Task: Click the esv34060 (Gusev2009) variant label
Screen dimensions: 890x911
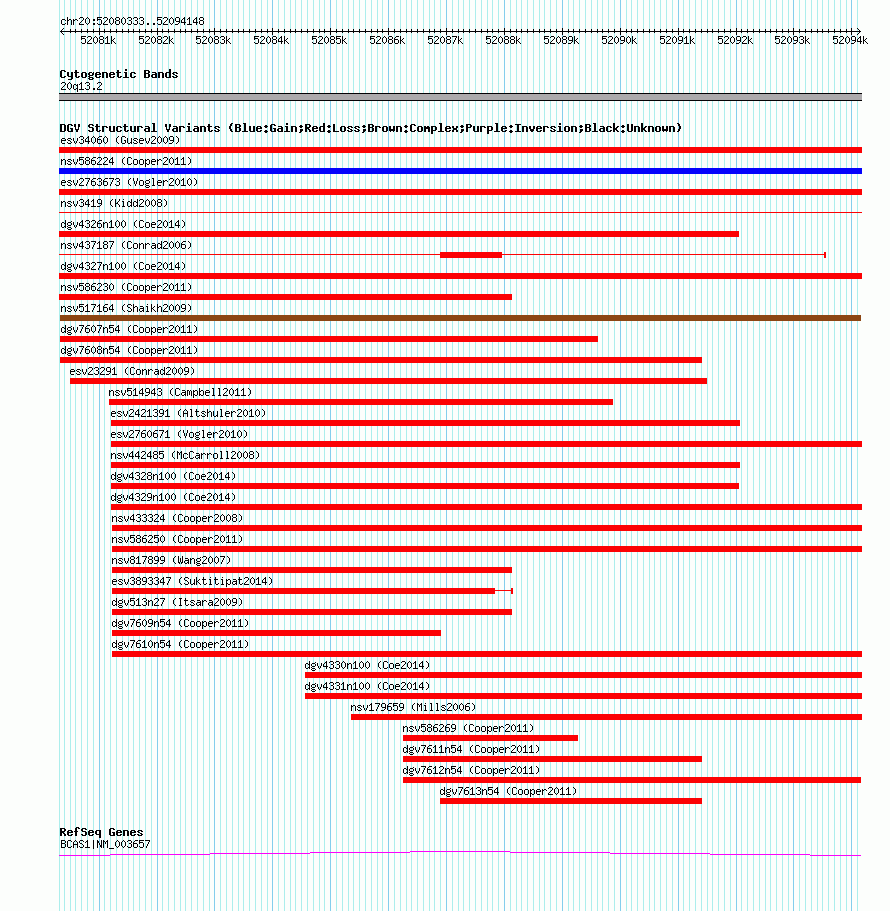Action: click(120, 140)
